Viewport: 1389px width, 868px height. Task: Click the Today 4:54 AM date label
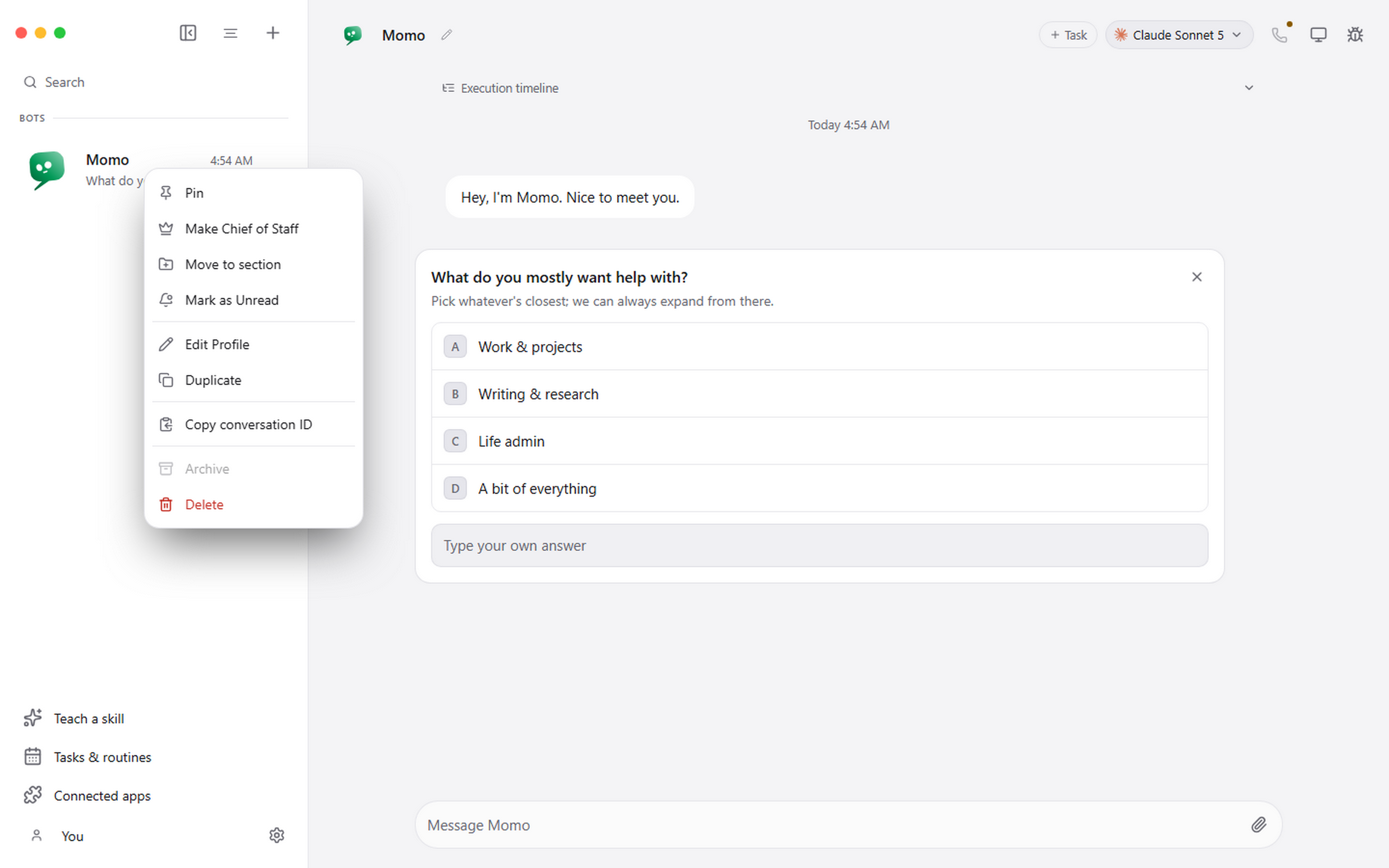[x=848, y=124]
